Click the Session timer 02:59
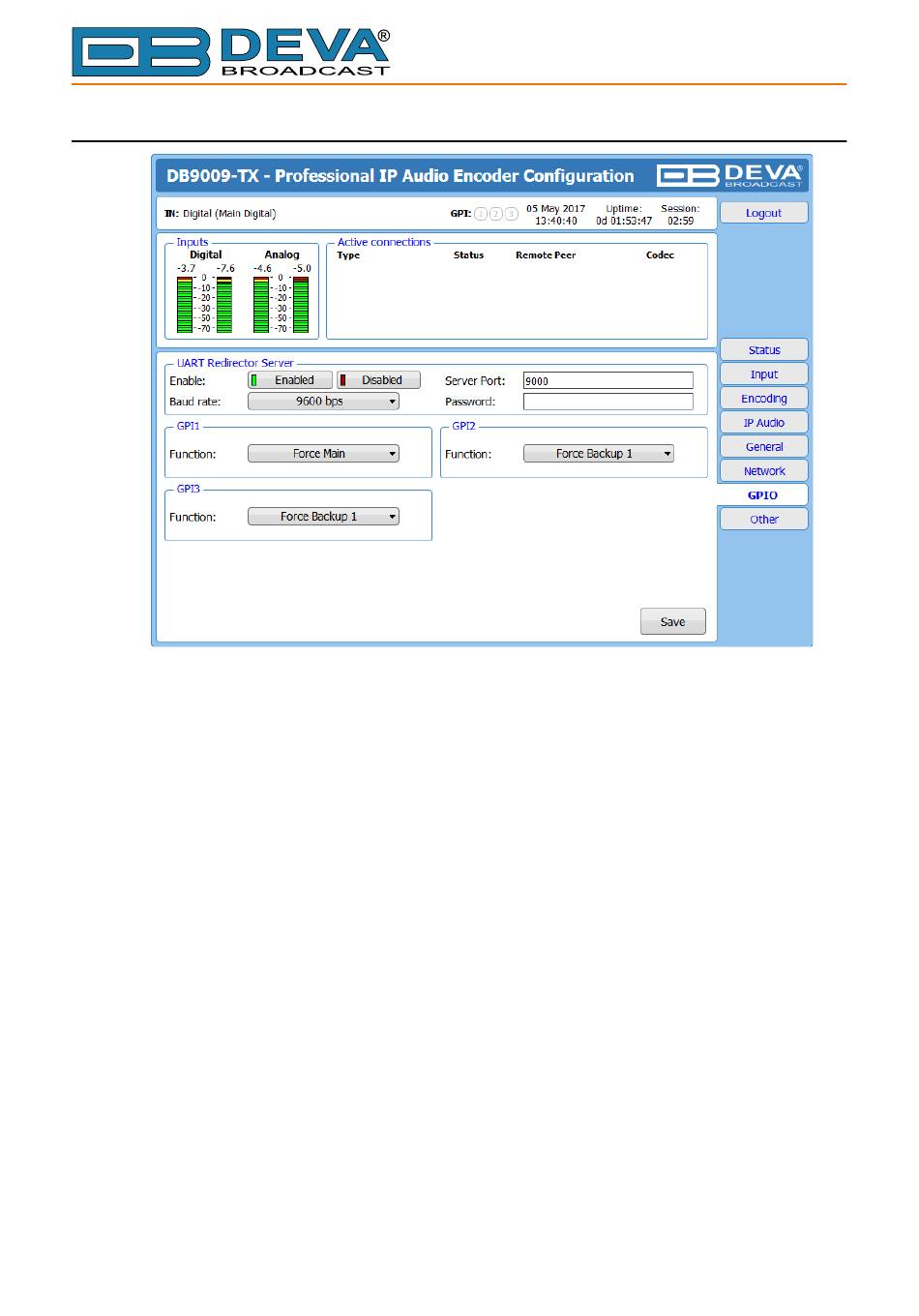 [681, 221]
